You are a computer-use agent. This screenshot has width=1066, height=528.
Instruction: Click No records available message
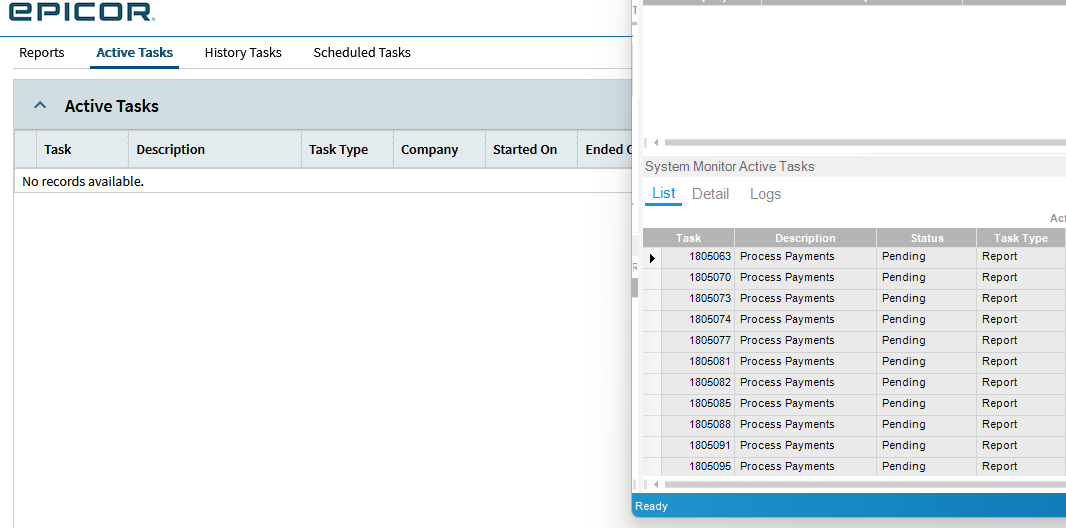click(x=83, y=181)
